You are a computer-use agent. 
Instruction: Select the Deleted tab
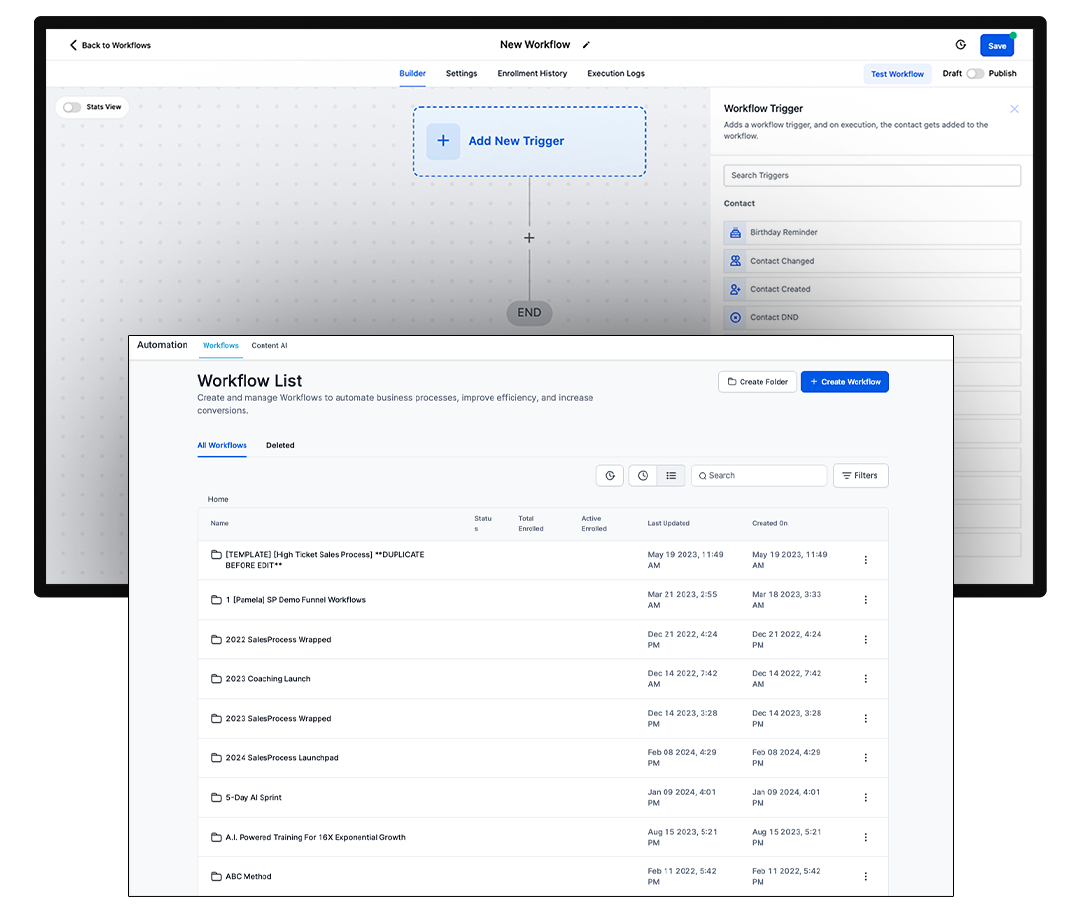280,446
